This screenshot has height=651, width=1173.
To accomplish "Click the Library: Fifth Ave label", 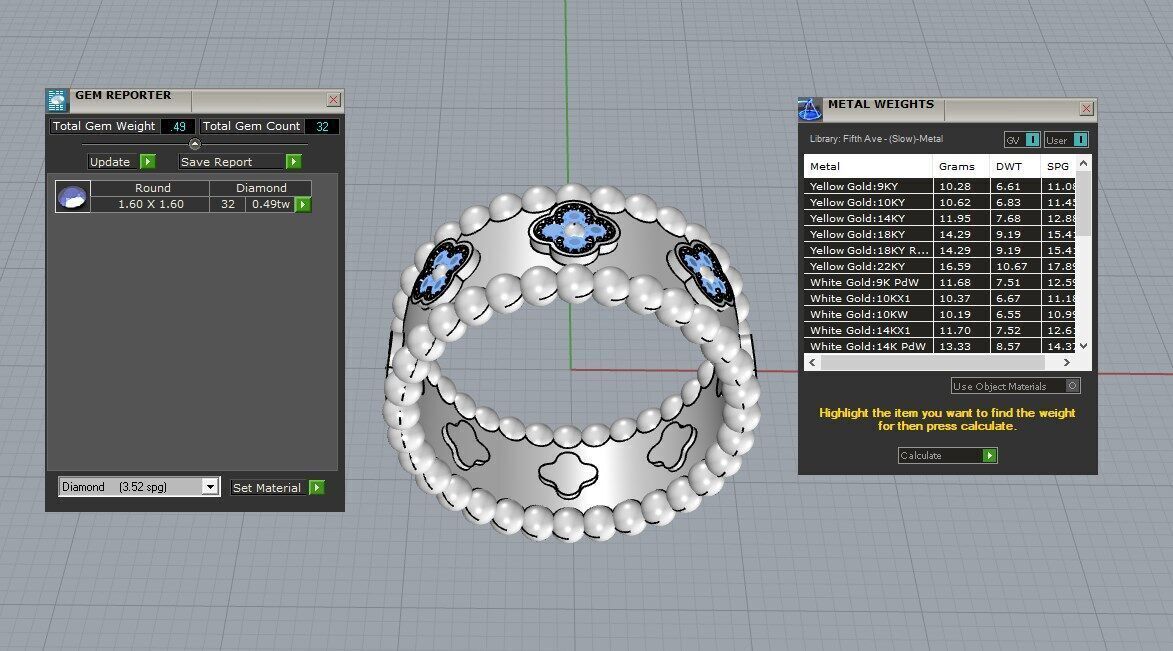I will click(x=876, y=138).
